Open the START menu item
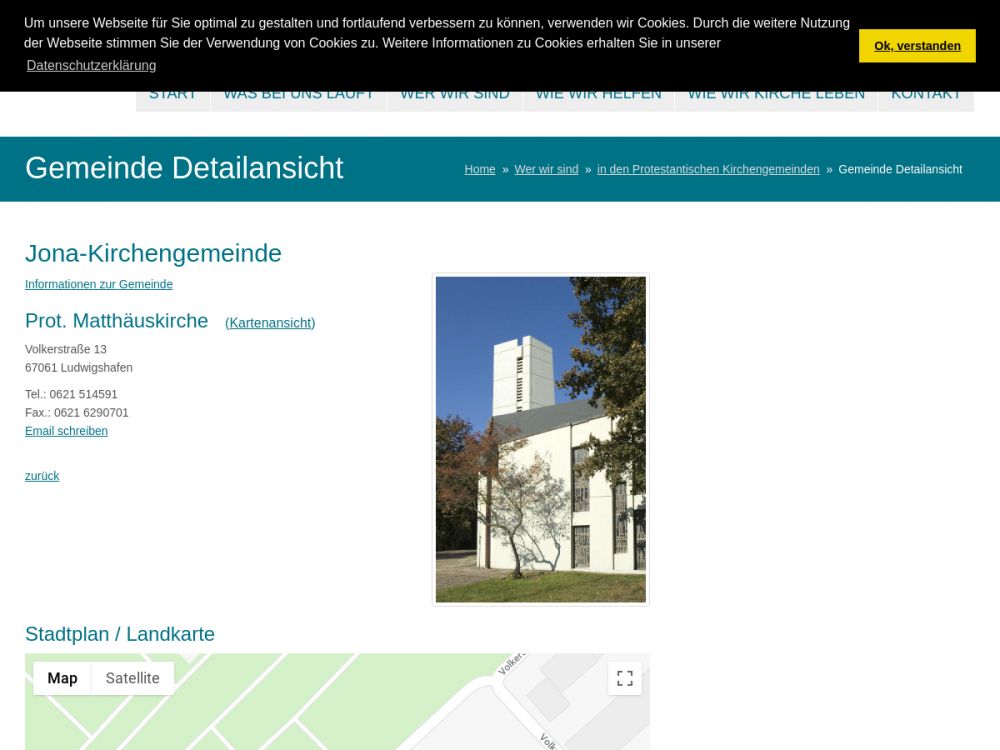 (x=173, y=98)
